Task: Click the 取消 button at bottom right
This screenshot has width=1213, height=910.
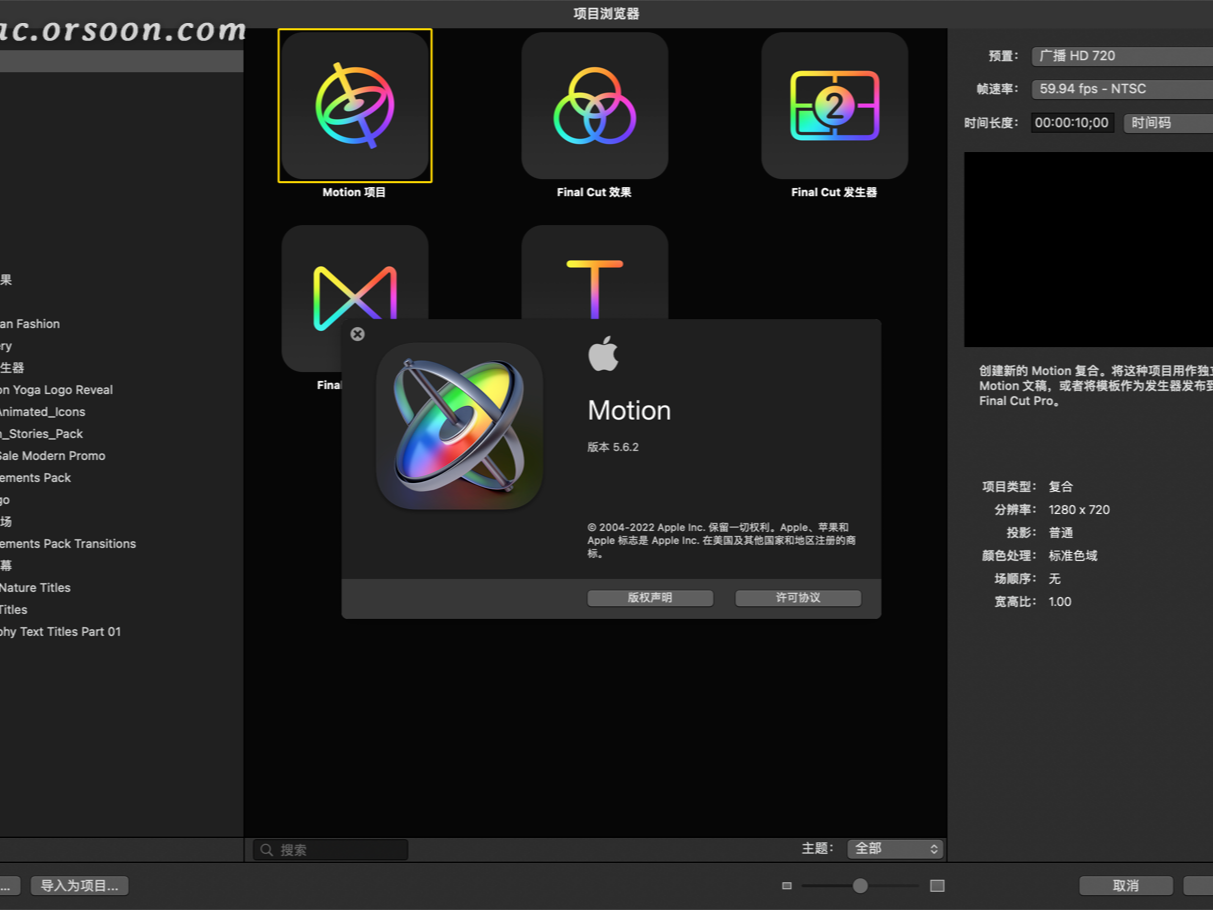Action: [x=1125, y=885]
